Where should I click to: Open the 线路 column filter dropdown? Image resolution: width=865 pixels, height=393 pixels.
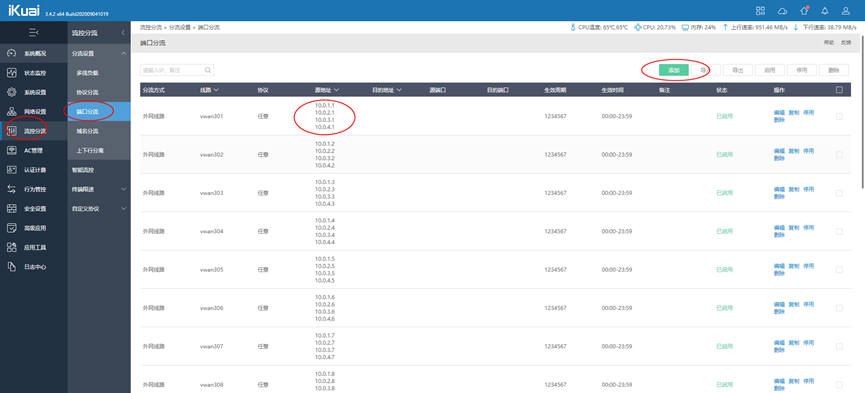[216, 89]
